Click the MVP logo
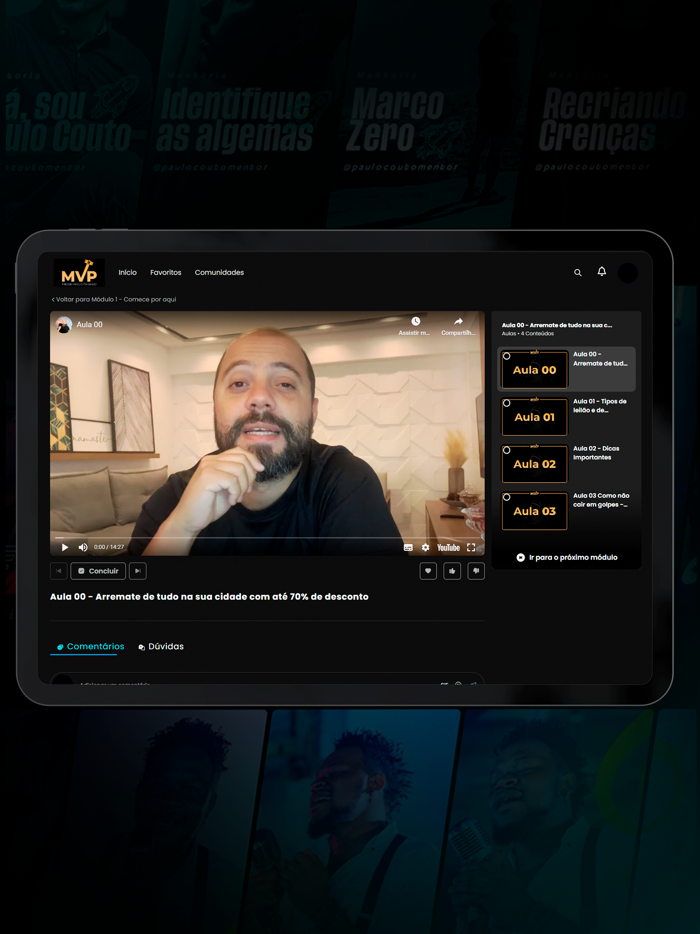700x934 pixels. tap(79, 273)
